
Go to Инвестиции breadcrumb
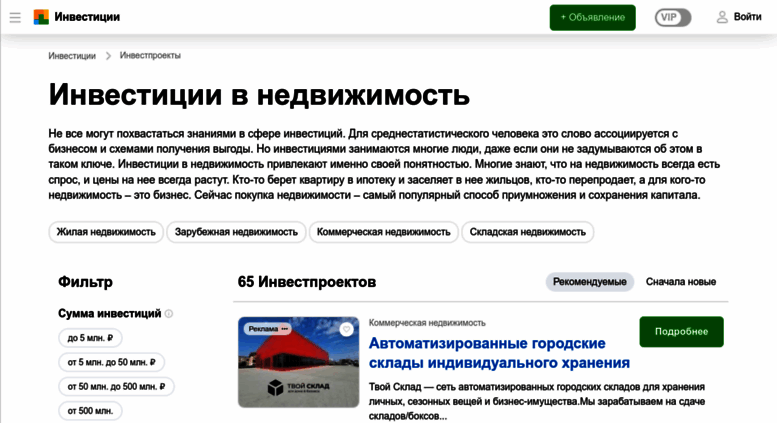click(72, 56)
